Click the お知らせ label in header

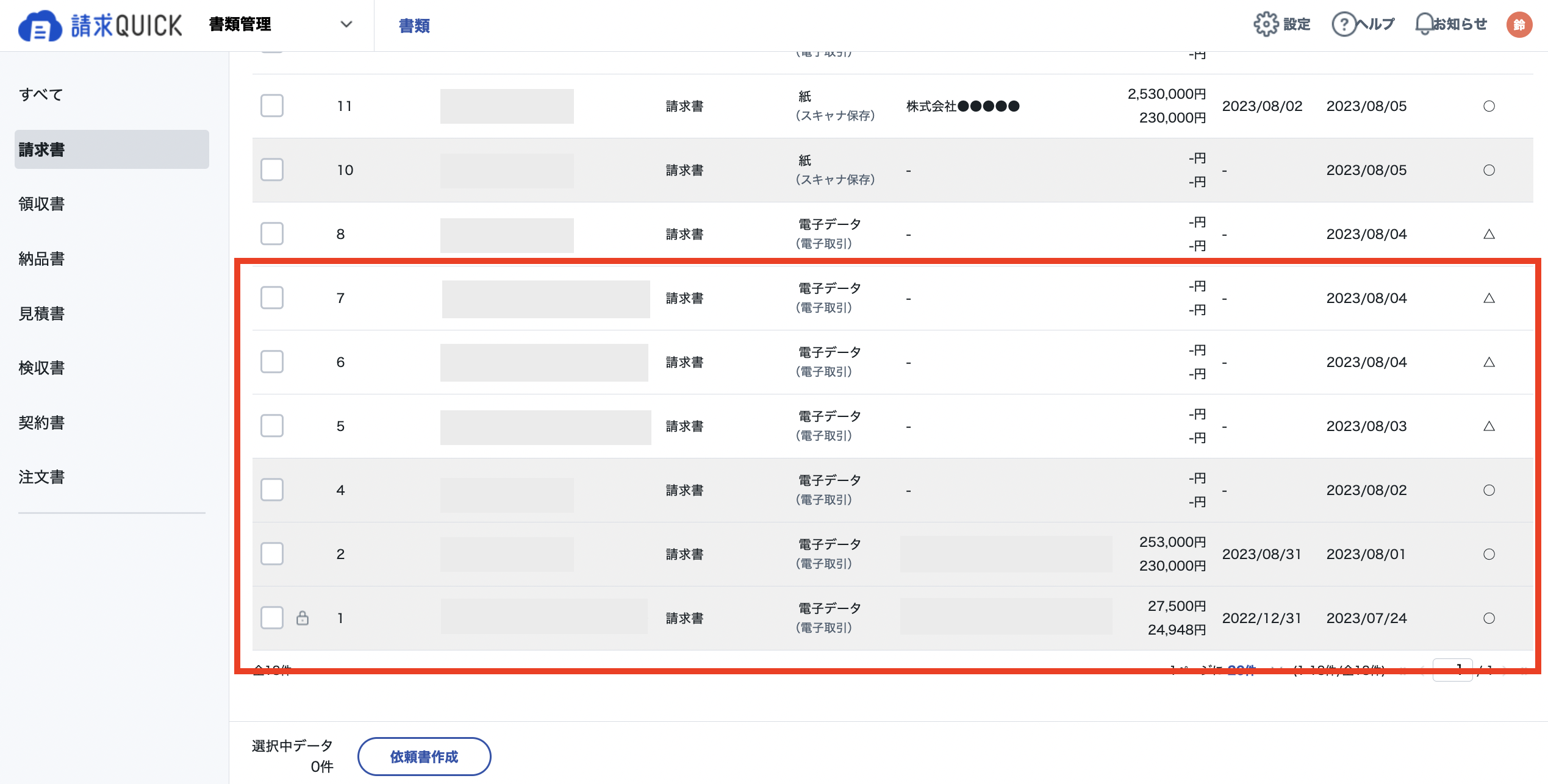1460,24
